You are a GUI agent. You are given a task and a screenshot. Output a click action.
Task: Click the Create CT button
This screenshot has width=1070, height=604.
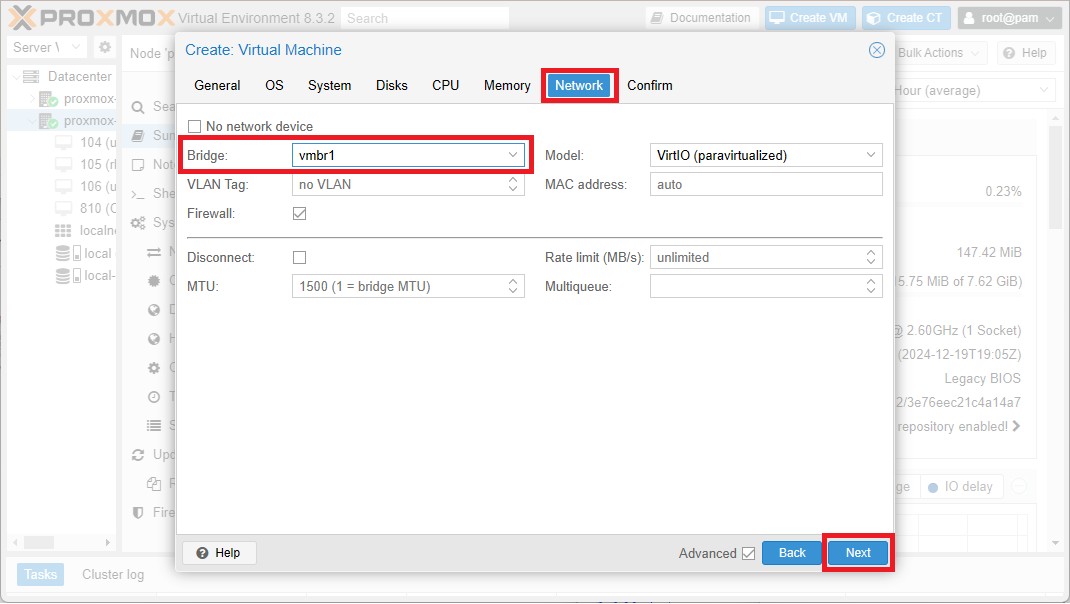click(x=906, y=18)
